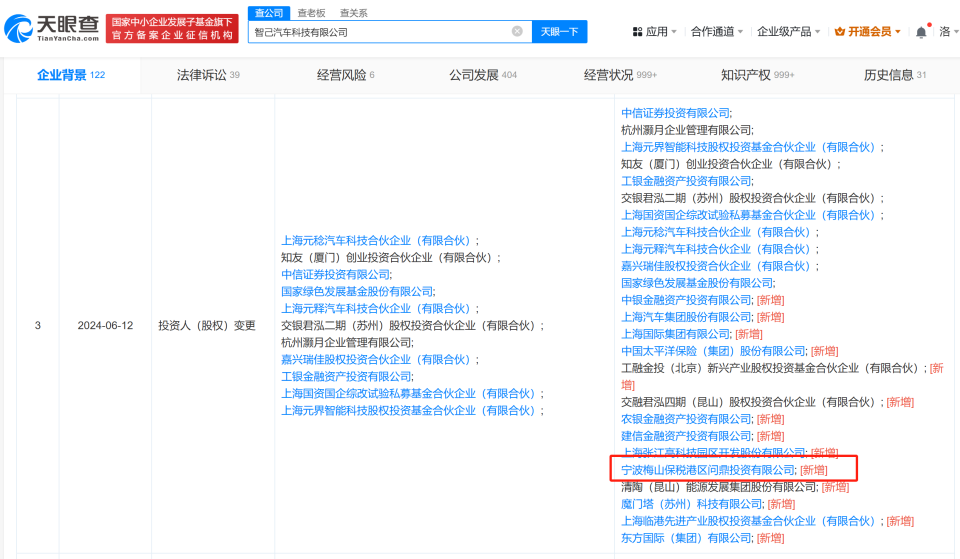
Task: Open the user account dropdown at top right
Action: tap(948, 31)
